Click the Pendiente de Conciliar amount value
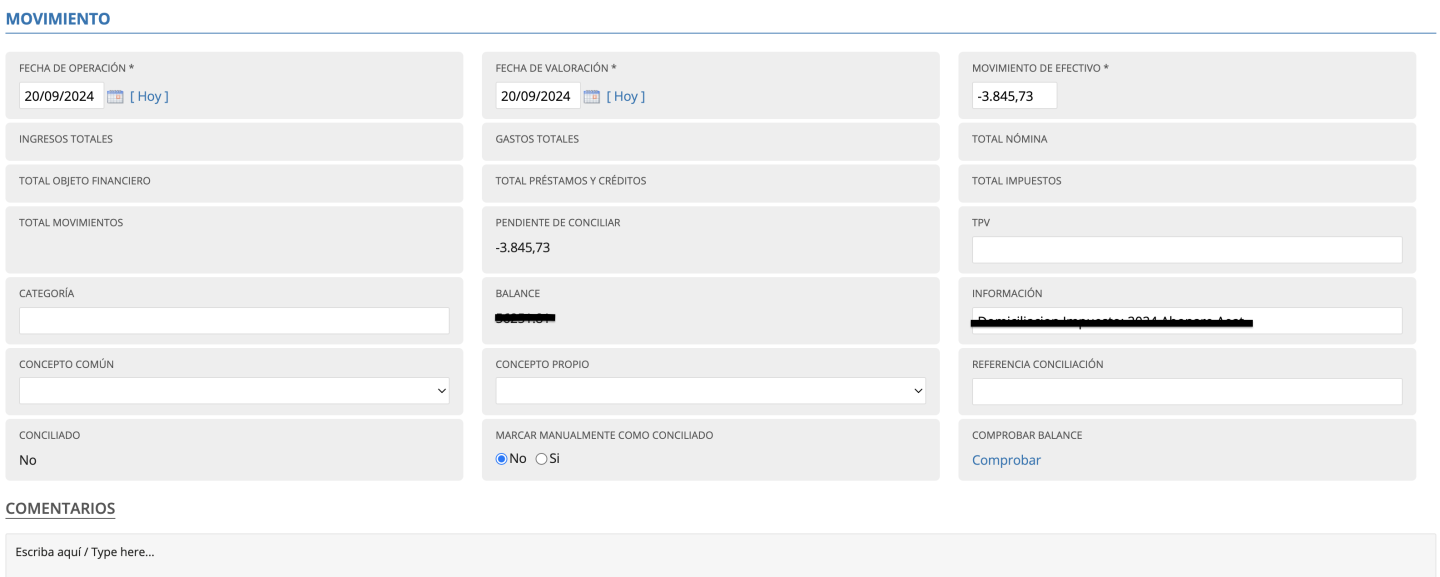The width and height of the screenshot is (1440, 577). click(522, 248)
